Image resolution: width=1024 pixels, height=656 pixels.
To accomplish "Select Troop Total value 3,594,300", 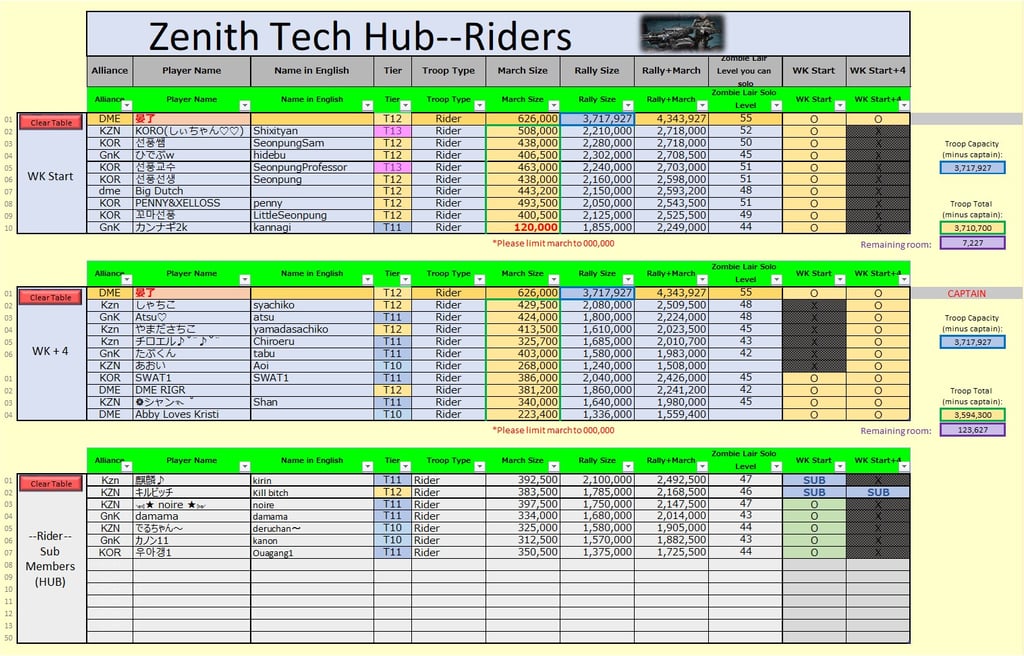I will pos(972,415).
